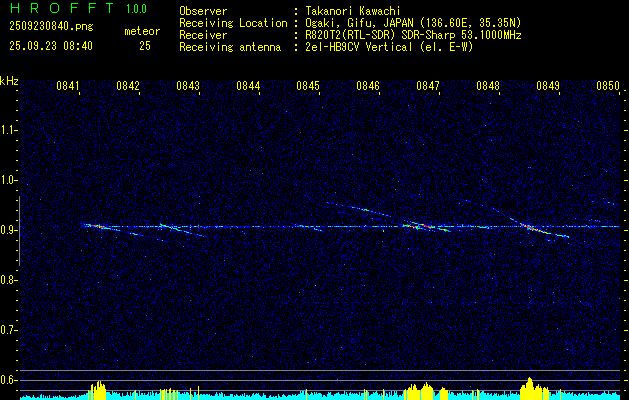629x400 pixels.
Task: Click the bright red meteor echo near 0847
Action: tap(429, 226)
